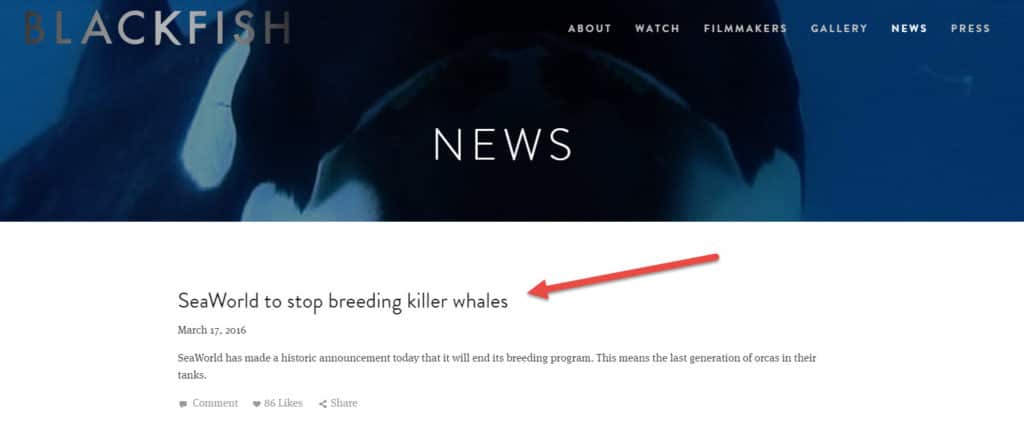Click the red arrow annotation
Viewport: 1024px width, 442px height.
[x=624, y=276]
